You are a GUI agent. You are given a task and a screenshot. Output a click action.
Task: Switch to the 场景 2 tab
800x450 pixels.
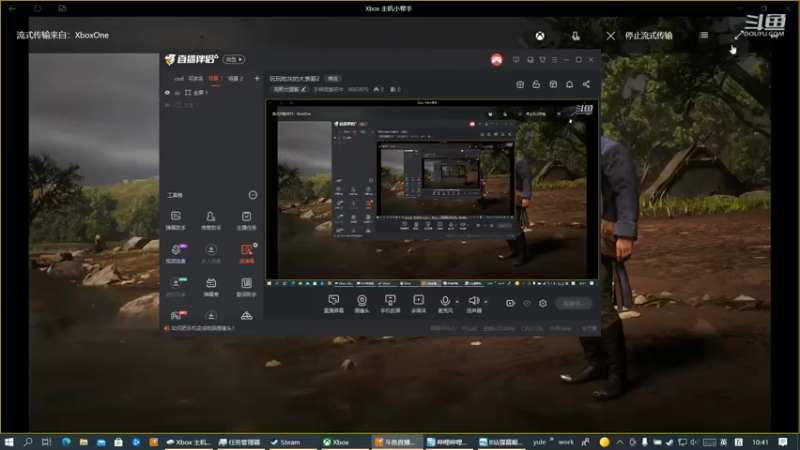coord(235,79)
